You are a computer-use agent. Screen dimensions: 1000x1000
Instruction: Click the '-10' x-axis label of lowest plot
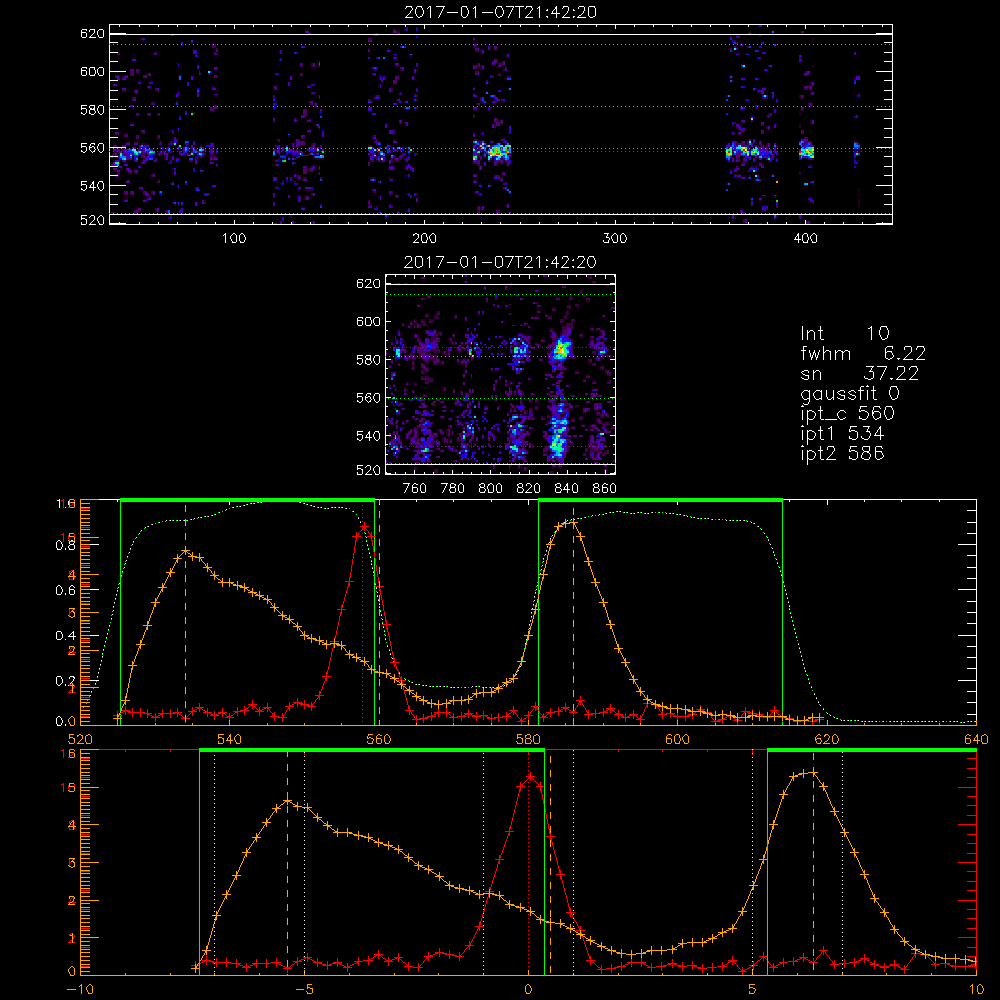[80, 989]
